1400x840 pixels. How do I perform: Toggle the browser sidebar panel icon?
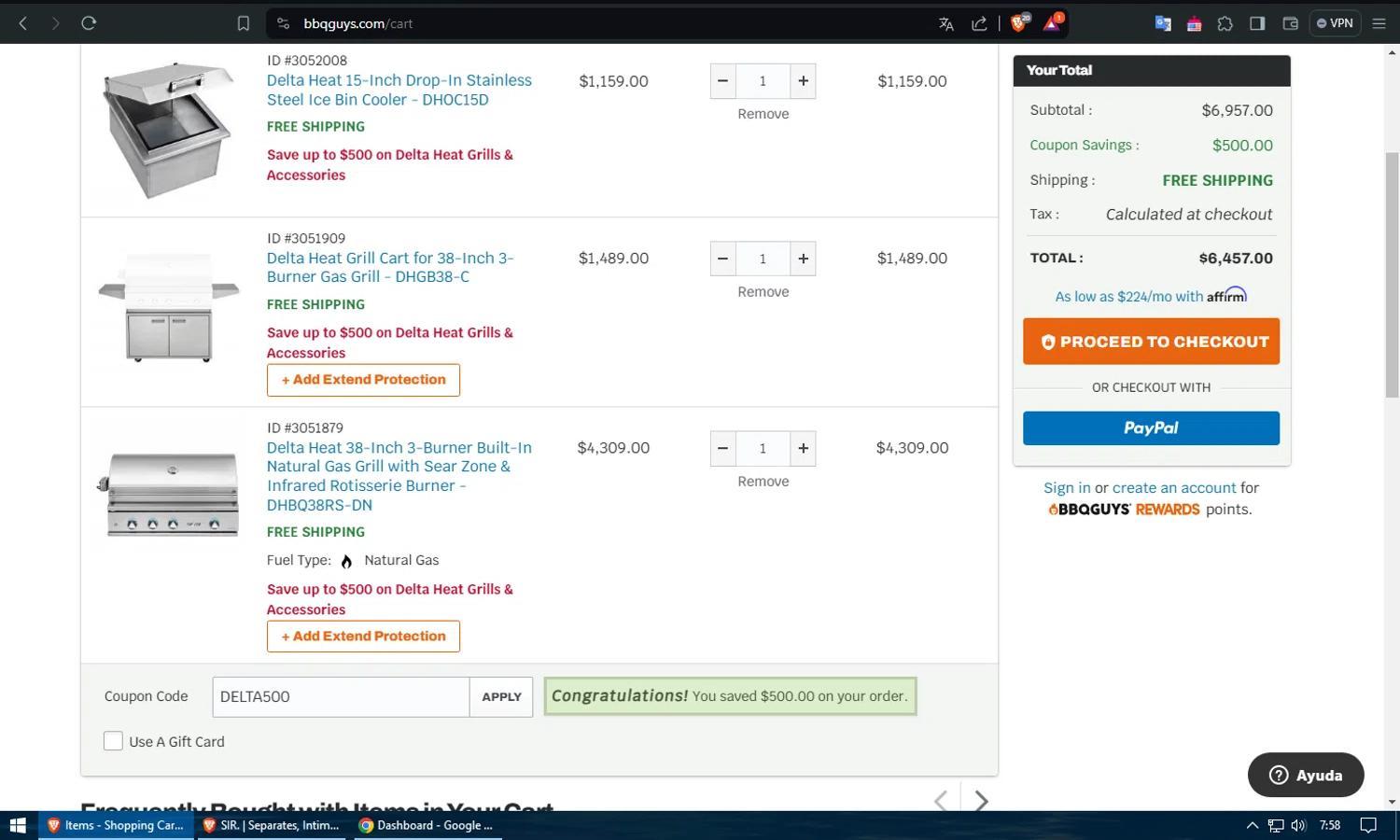[1257, 23]
